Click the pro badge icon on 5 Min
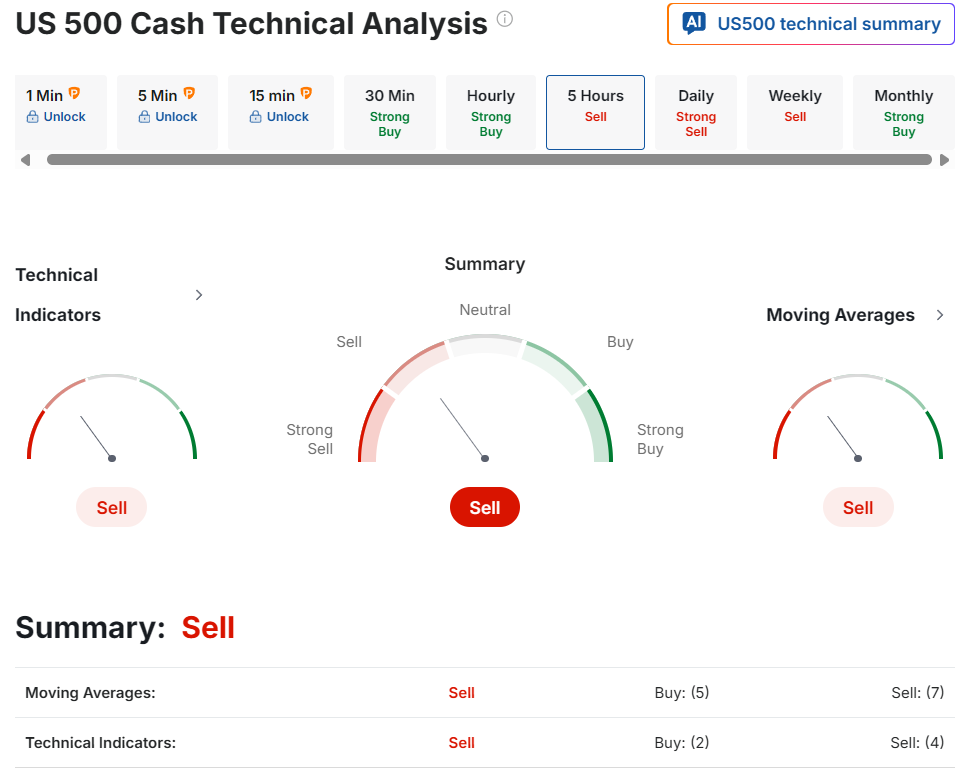Image resolution: width=973 pixels, height=770 pixels. (x=189, y=94)
